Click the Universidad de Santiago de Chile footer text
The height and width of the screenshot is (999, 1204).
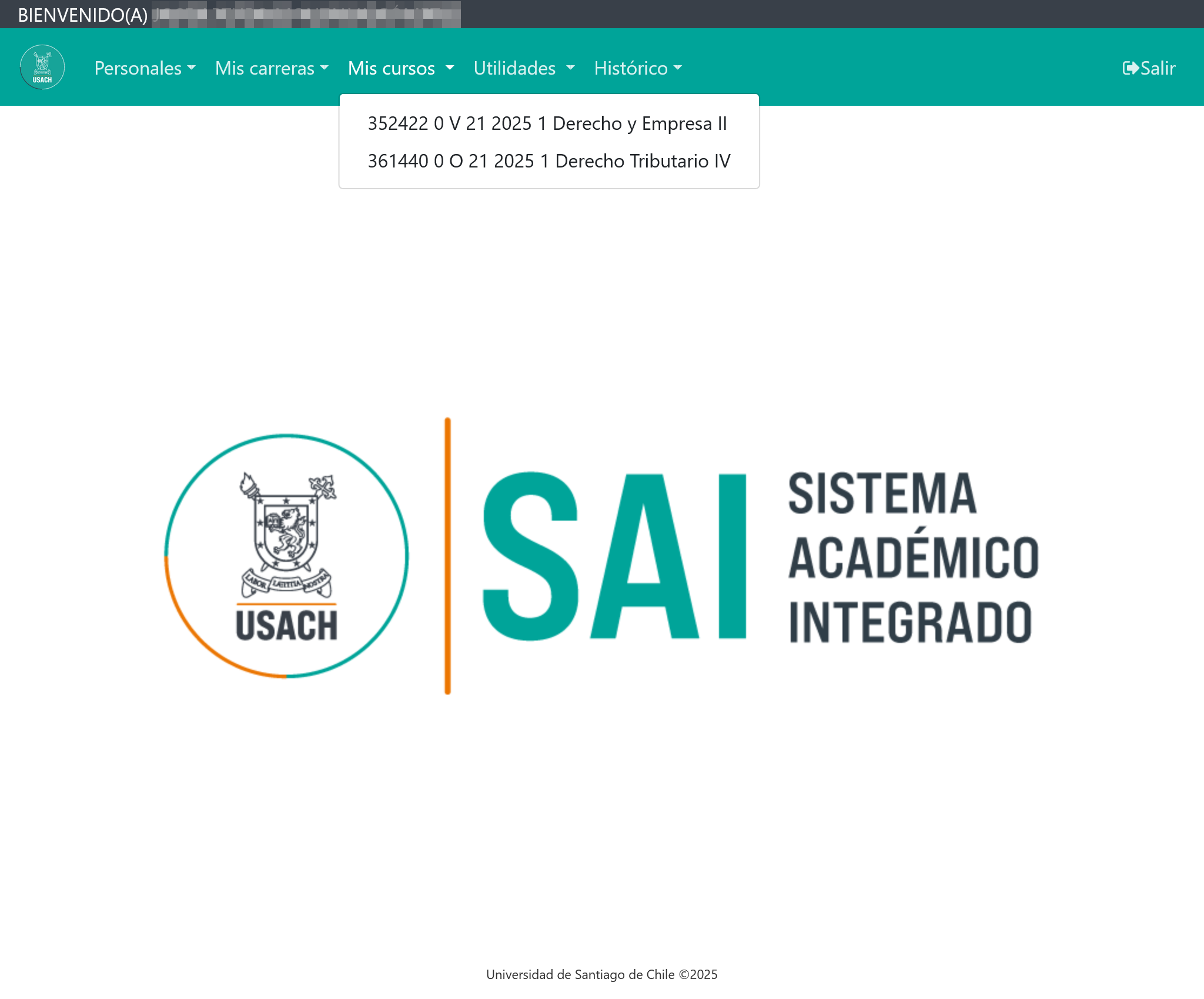click(x=602, y=974)
